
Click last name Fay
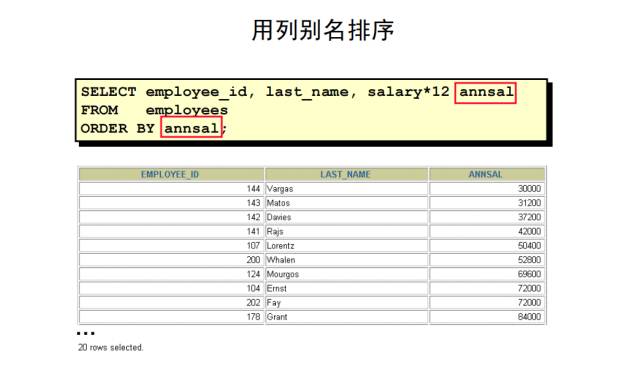click(273, 303)
